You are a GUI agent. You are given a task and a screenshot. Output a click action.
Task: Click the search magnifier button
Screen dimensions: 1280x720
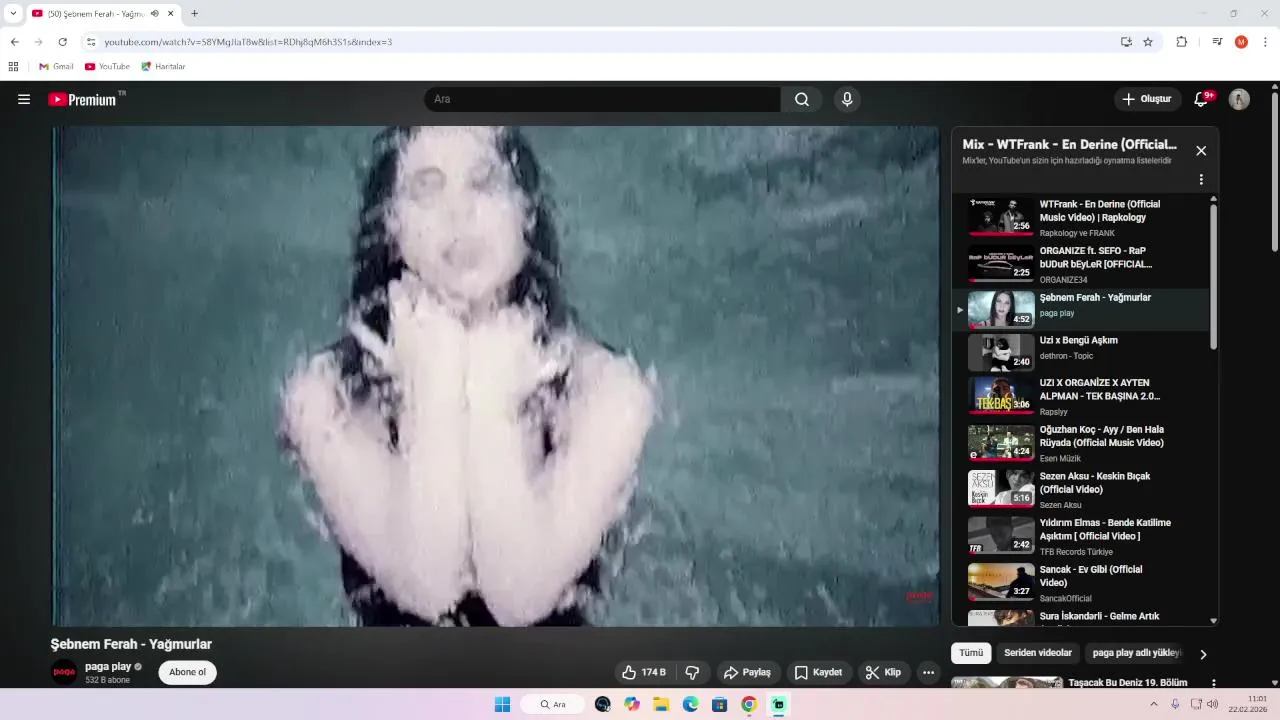802,99
